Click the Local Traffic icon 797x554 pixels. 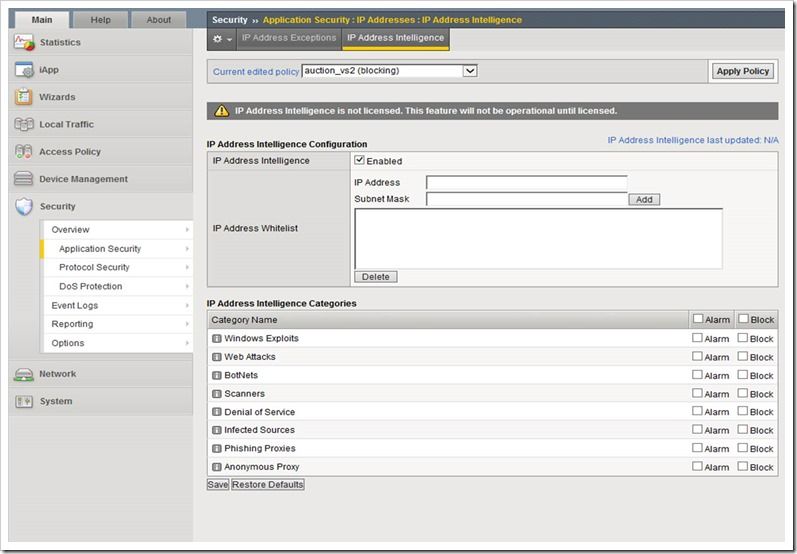click(24, 124)
